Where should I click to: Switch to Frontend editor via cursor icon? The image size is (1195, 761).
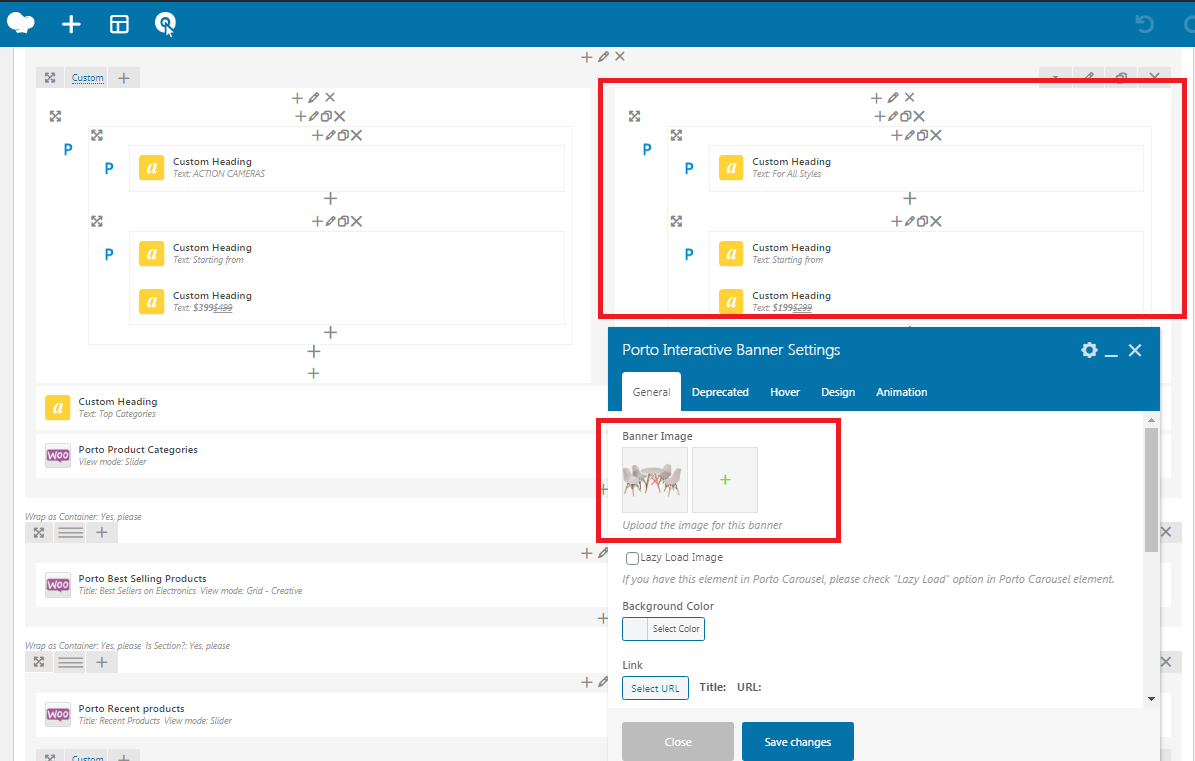click(x=166, y=24)
